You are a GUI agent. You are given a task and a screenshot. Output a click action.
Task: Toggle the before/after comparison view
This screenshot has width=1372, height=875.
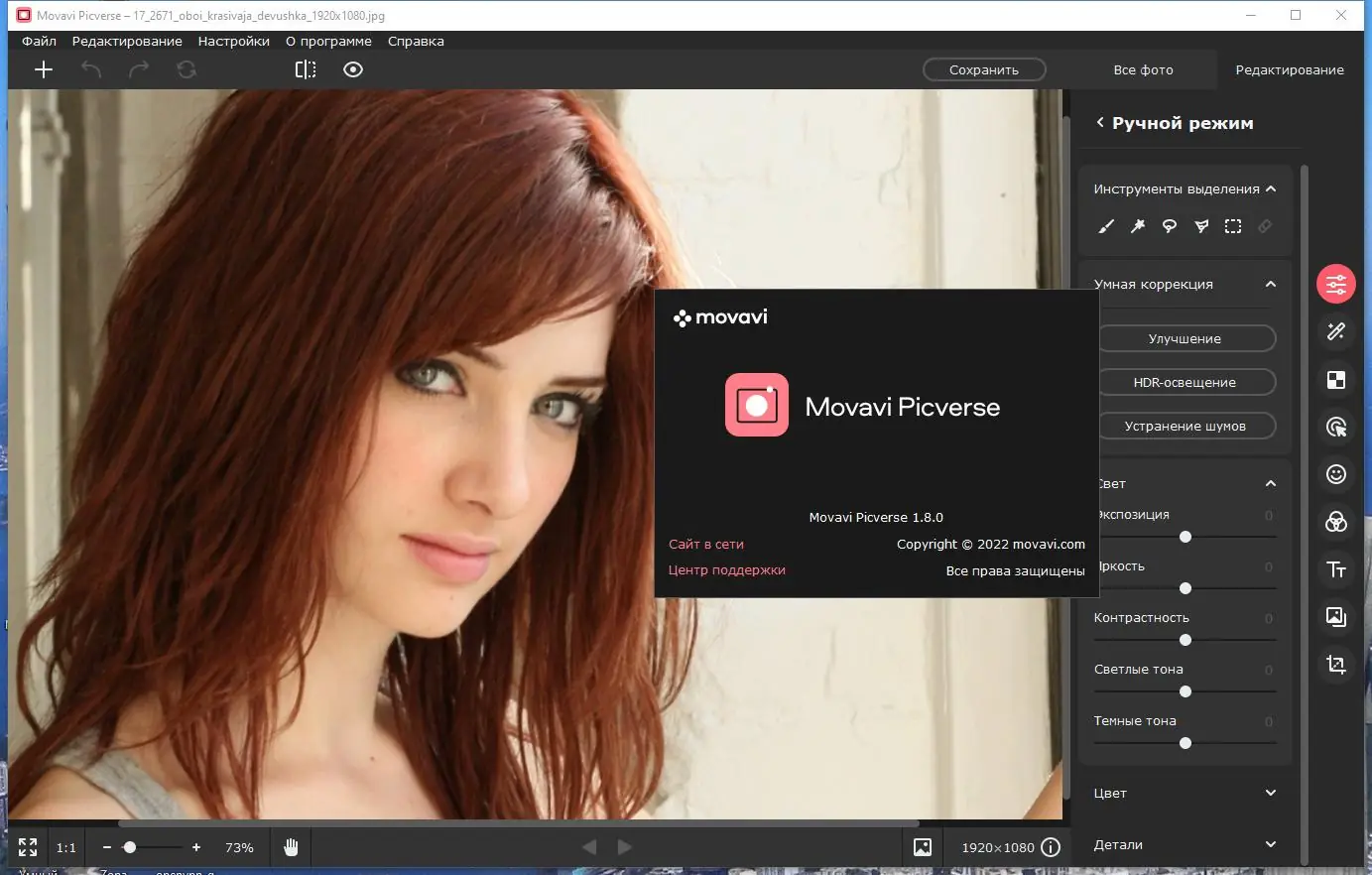pyautogui.click(x=306, y=69)
